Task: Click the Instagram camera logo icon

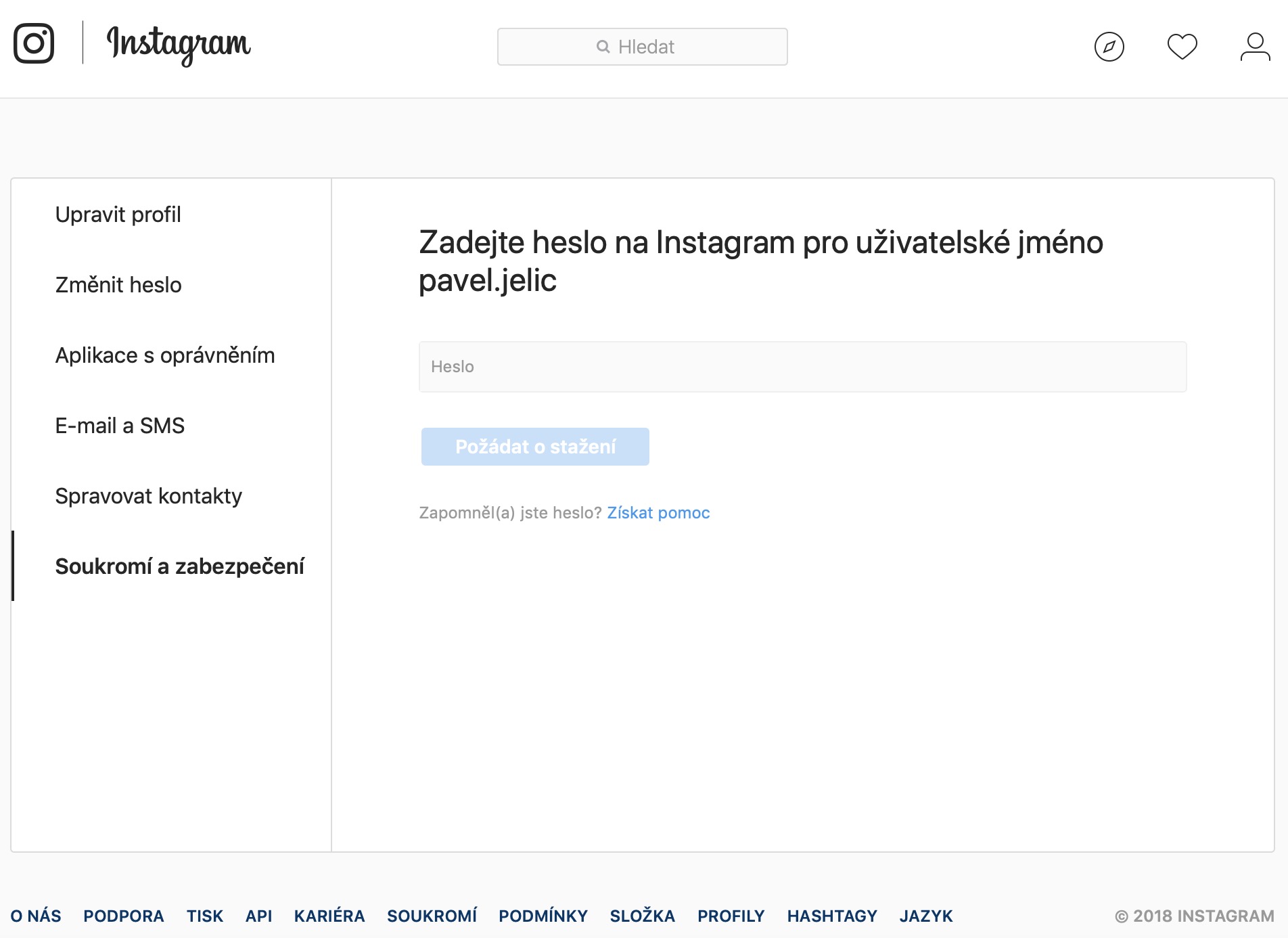Action: tap(34, 43)
